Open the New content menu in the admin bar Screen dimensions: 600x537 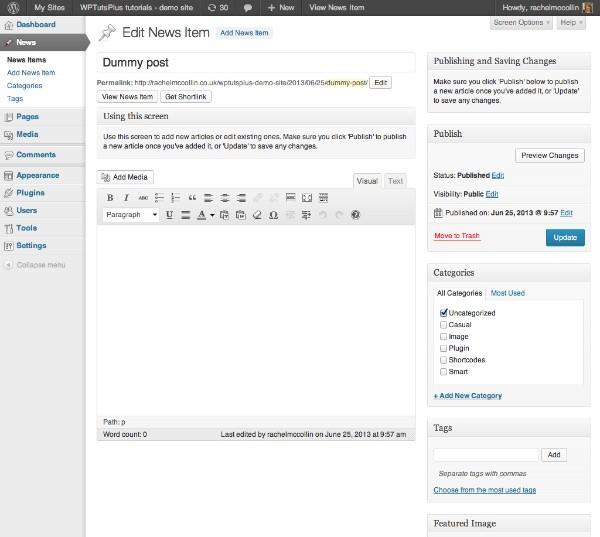pyautogui.click(x=281, y=8)
